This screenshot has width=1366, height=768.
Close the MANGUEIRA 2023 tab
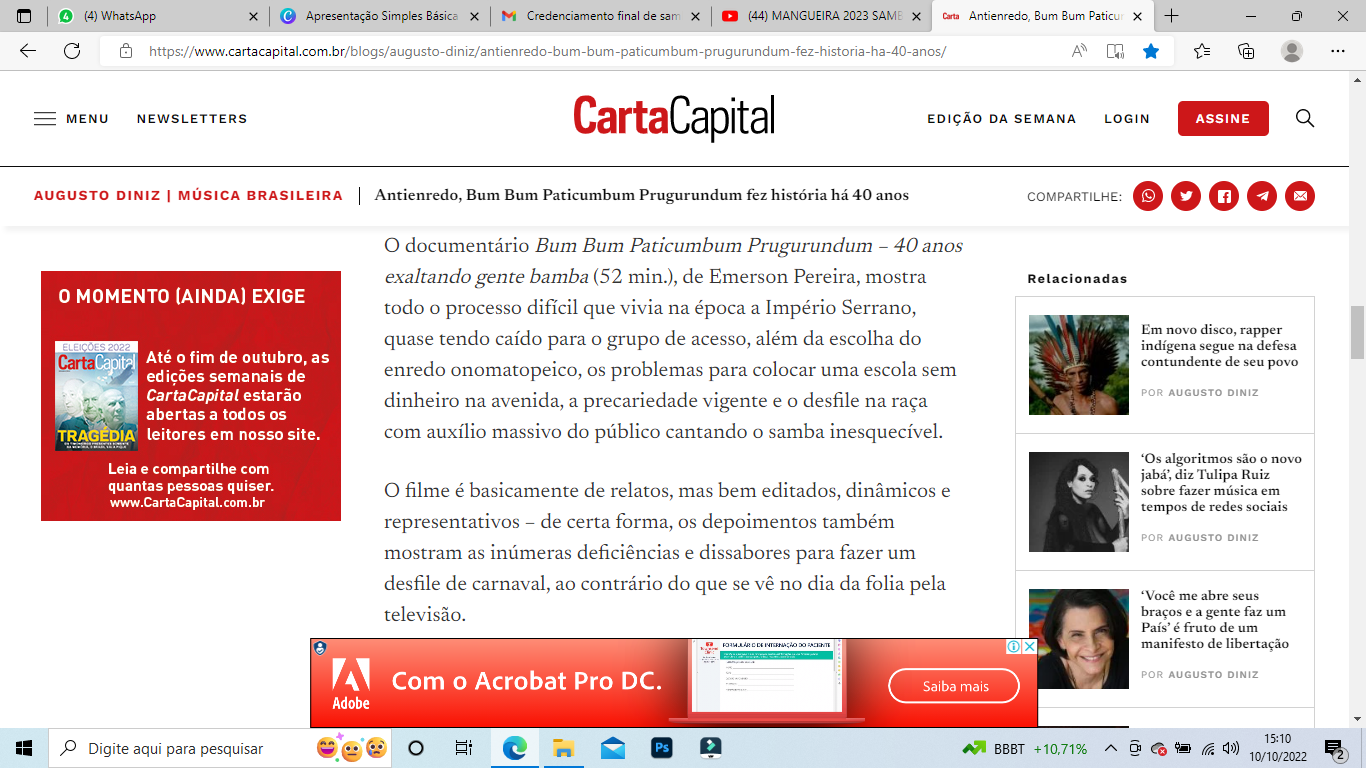pos(915,16)
